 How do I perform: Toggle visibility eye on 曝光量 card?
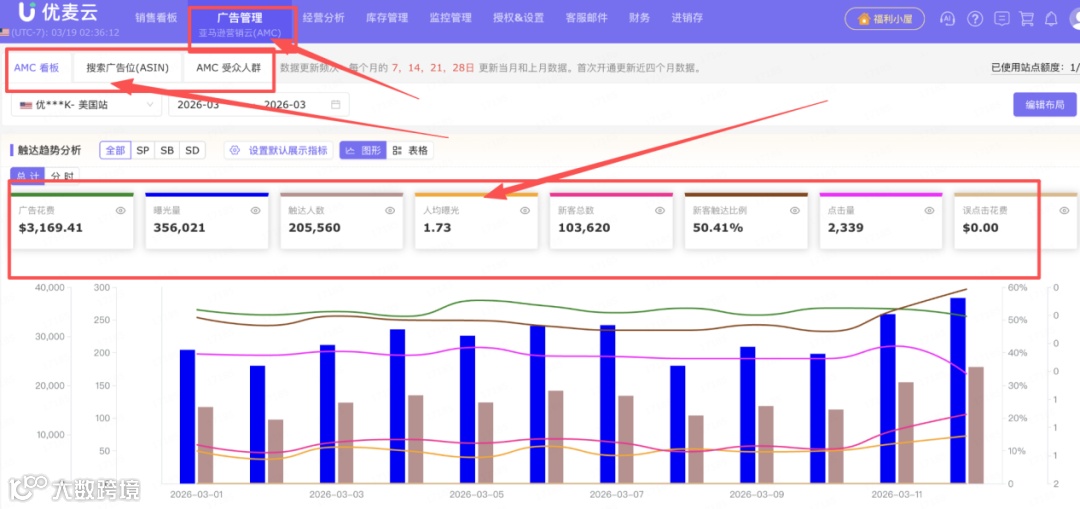(x=256, y=211)
